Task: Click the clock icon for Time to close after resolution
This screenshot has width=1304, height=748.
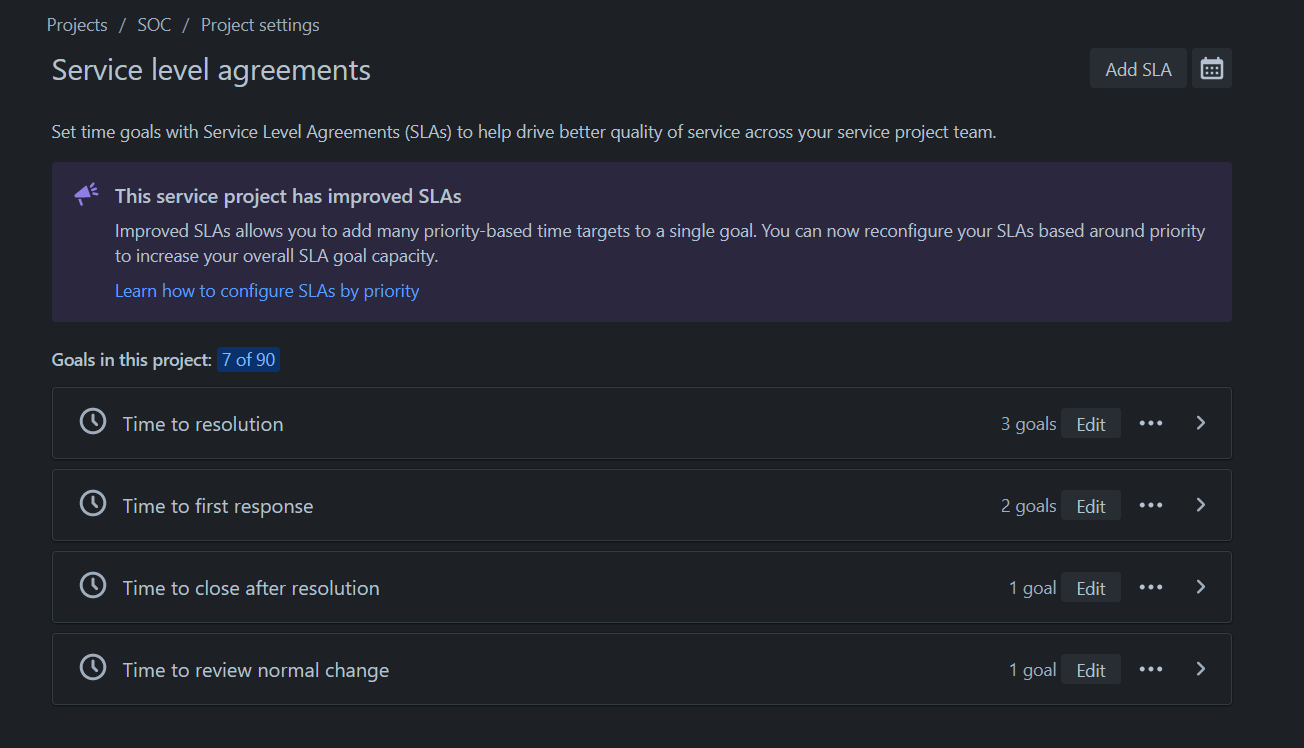Action: pyautogui.click(x=93, y=586)
